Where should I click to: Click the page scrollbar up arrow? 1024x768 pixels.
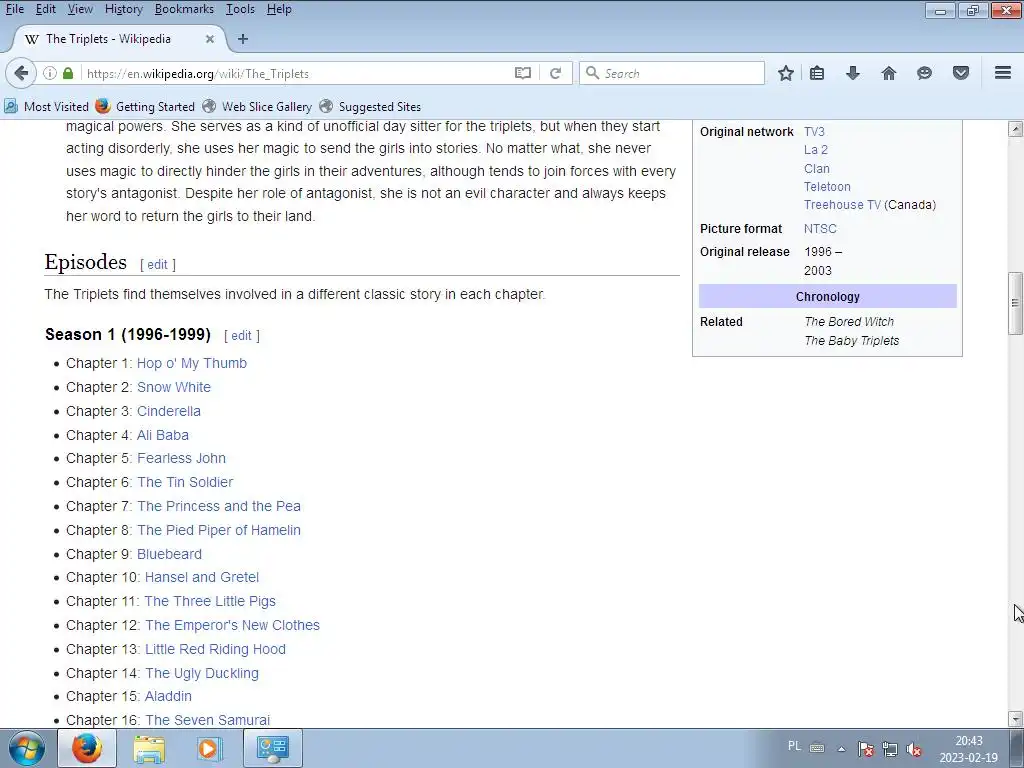[1016, 129]
